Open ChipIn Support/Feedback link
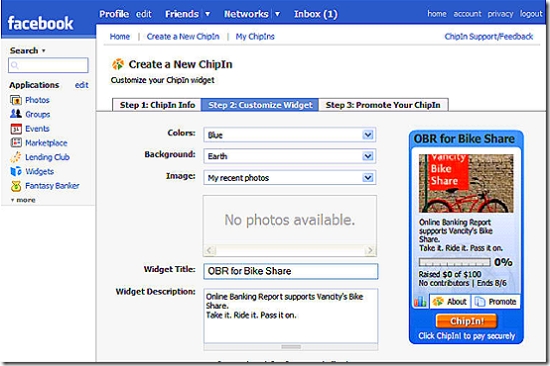Image resolution: width=550 pixels, height=366 pixels. click(x=489, y=36)
